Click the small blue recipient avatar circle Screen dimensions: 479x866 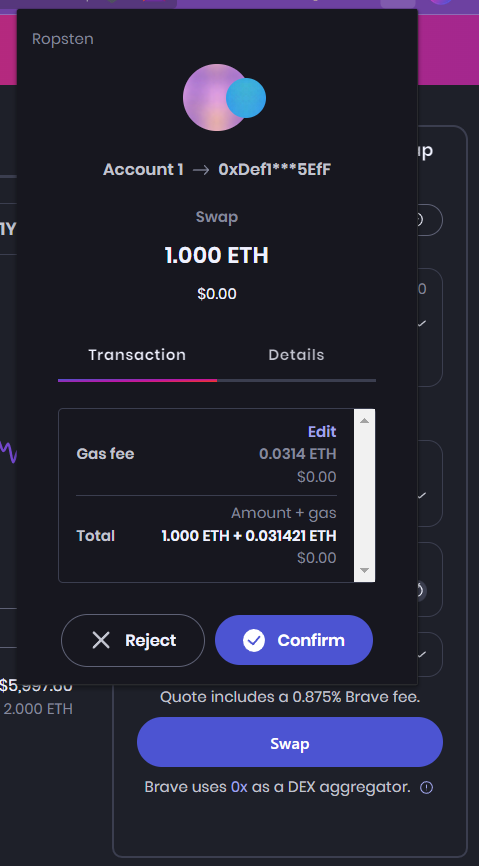pos(246,98)
